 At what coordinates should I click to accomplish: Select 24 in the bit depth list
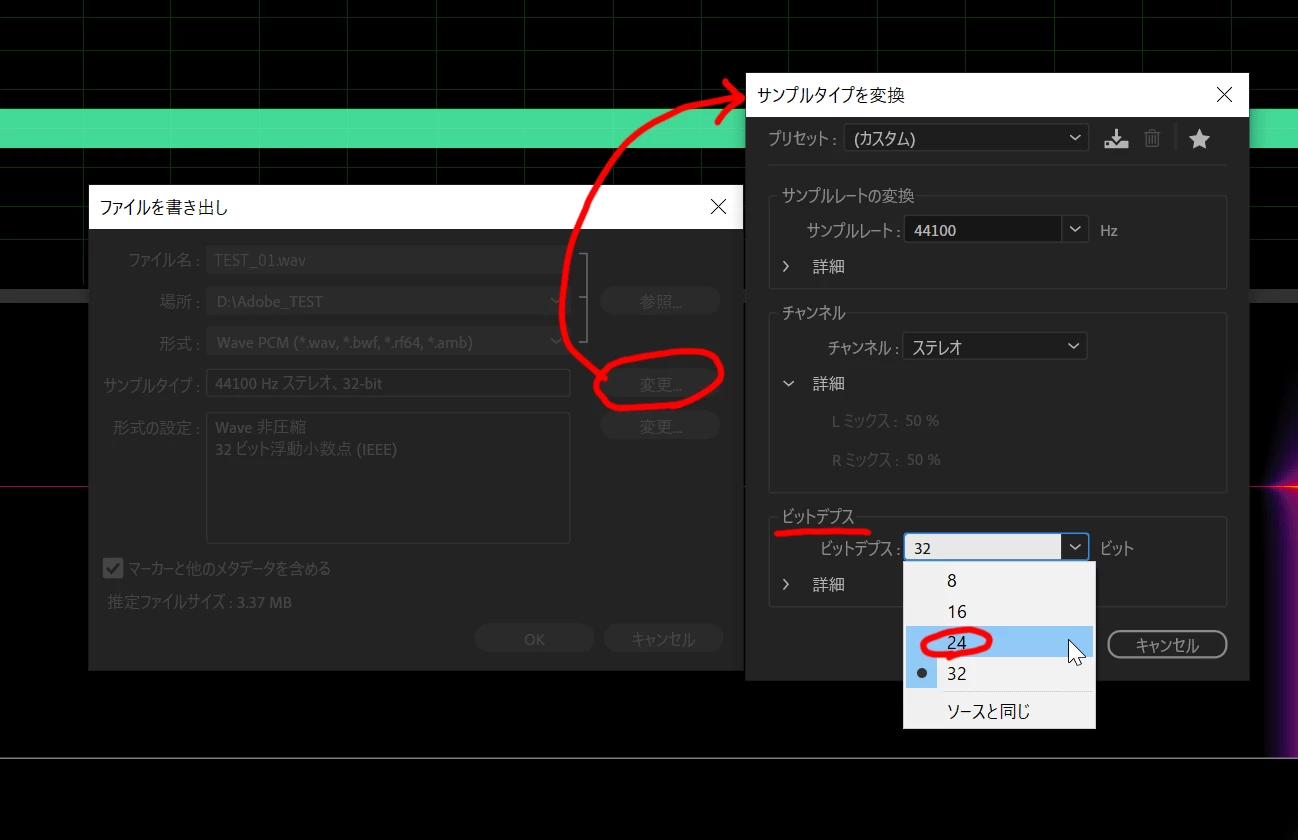pyautogui.click(x=999, y=642)
